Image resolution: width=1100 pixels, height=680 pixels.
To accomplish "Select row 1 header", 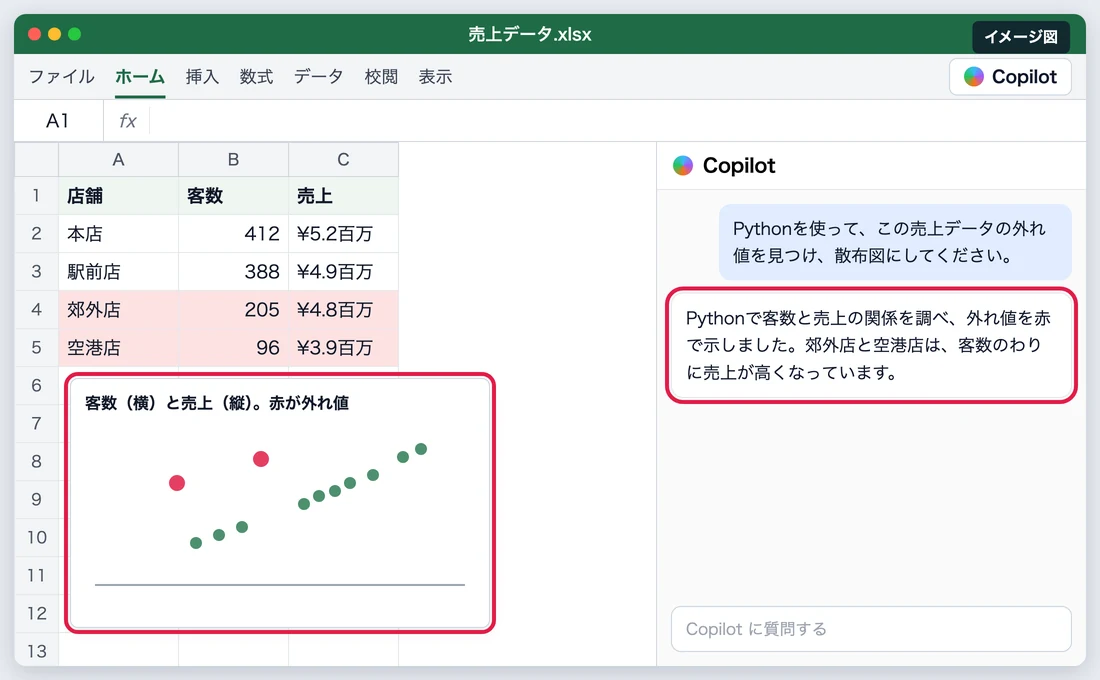I will (x=36, y=195).
